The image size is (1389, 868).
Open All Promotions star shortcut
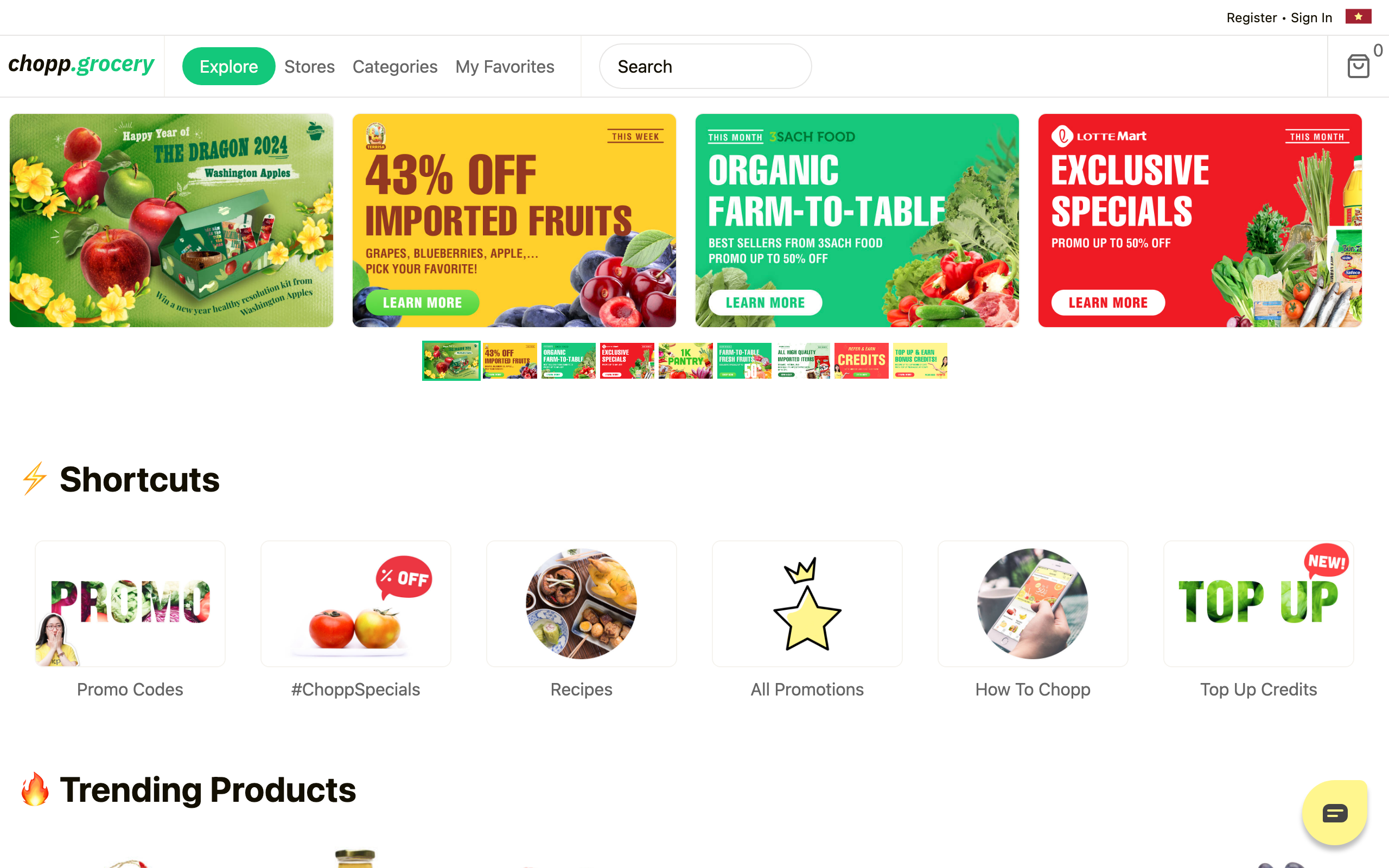(x=807, y=604)
